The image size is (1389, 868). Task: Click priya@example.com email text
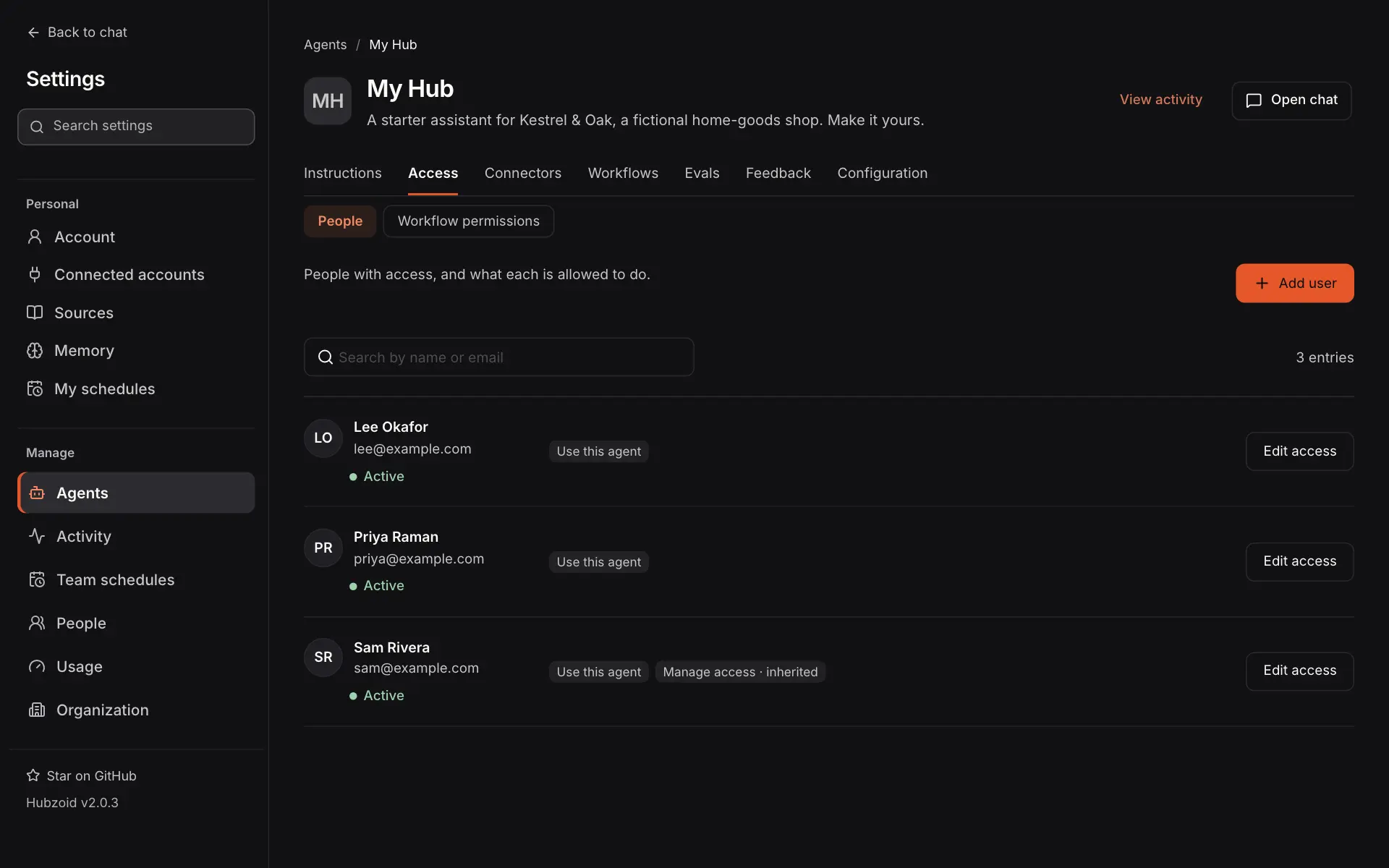[x=419, y=559]
